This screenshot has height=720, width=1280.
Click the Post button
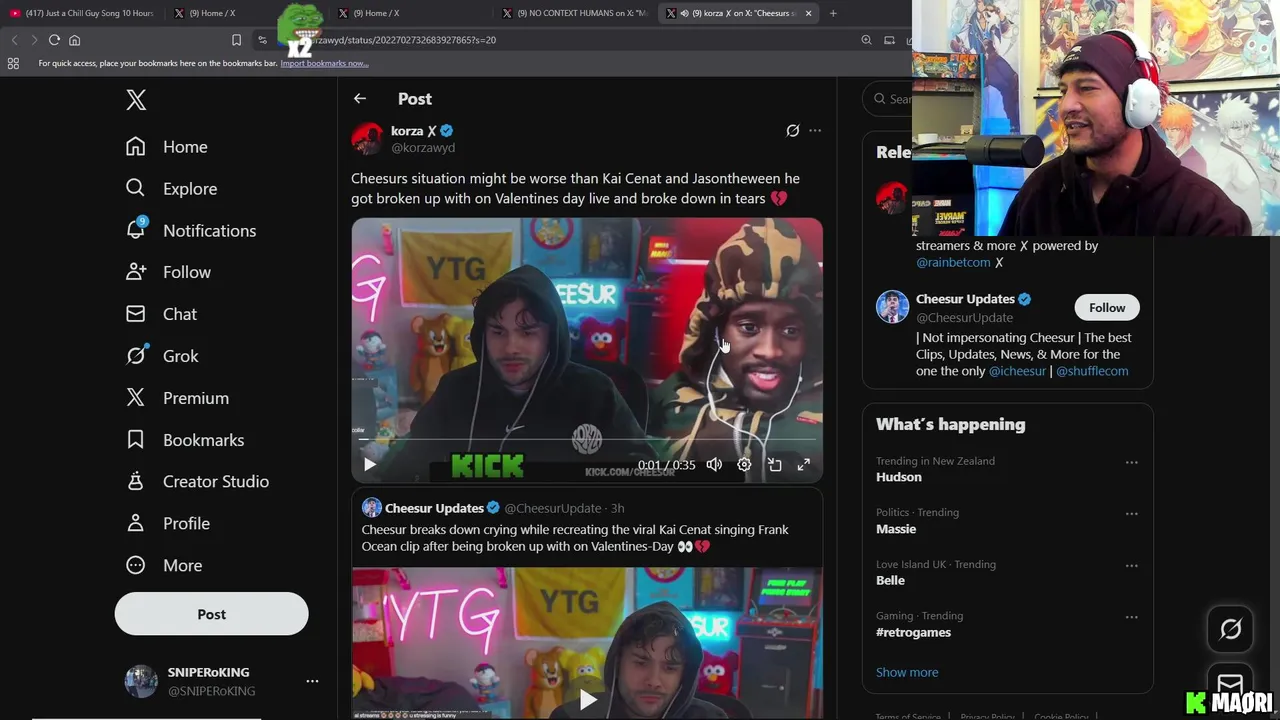click(211, 614)
